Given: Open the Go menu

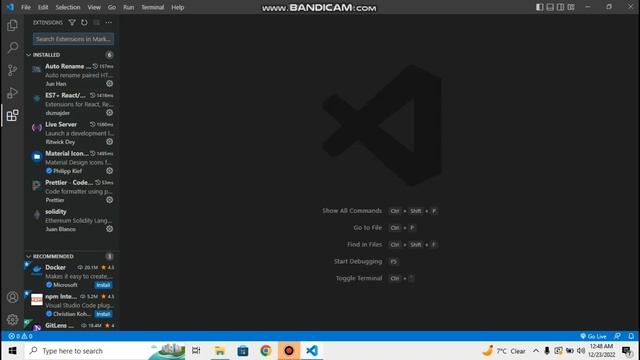Looking at the screenshot, I should coord(112,7).
